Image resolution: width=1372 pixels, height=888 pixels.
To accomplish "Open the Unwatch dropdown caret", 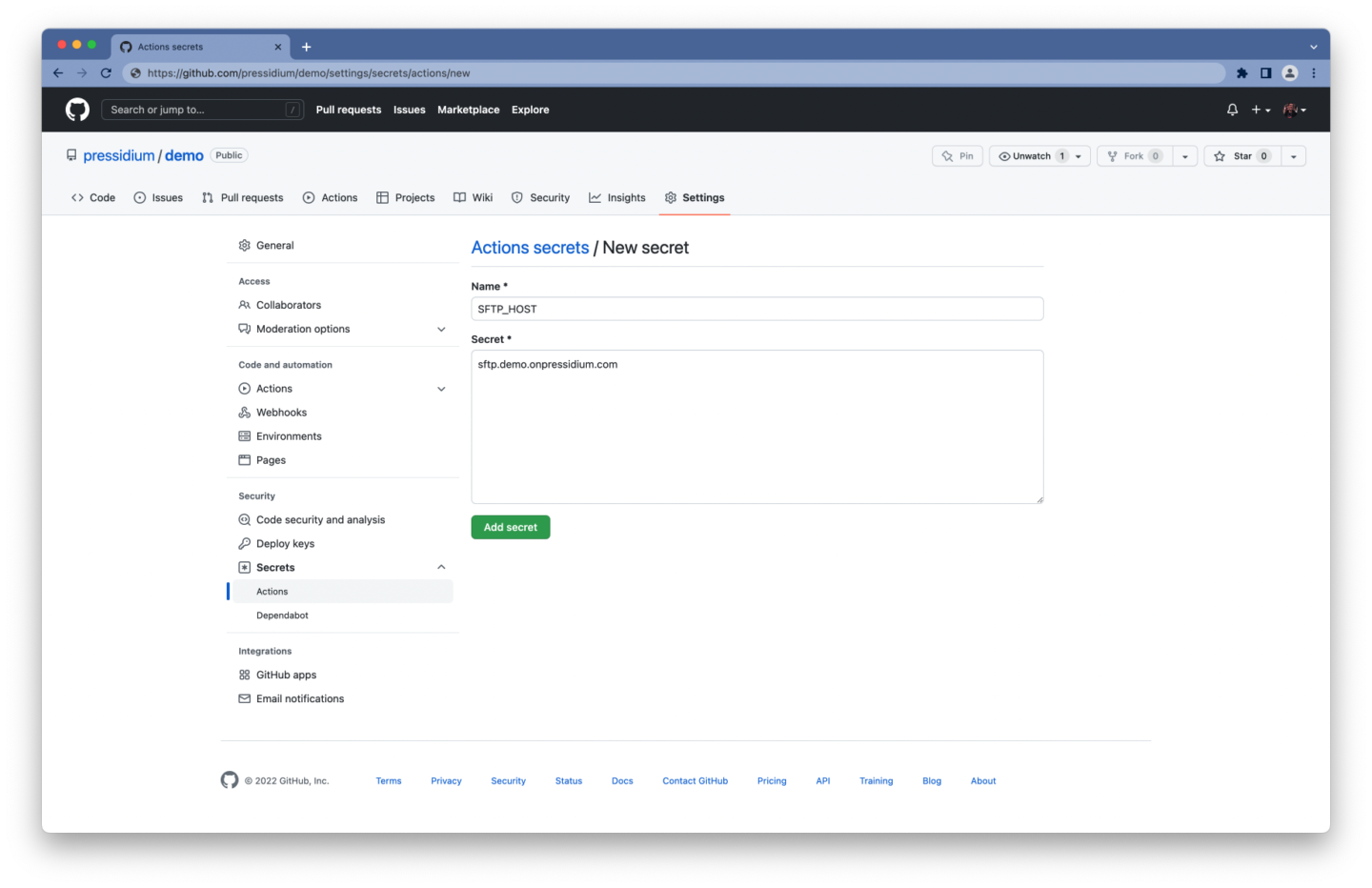I will pyautogui.click(x=1079, y=156).
